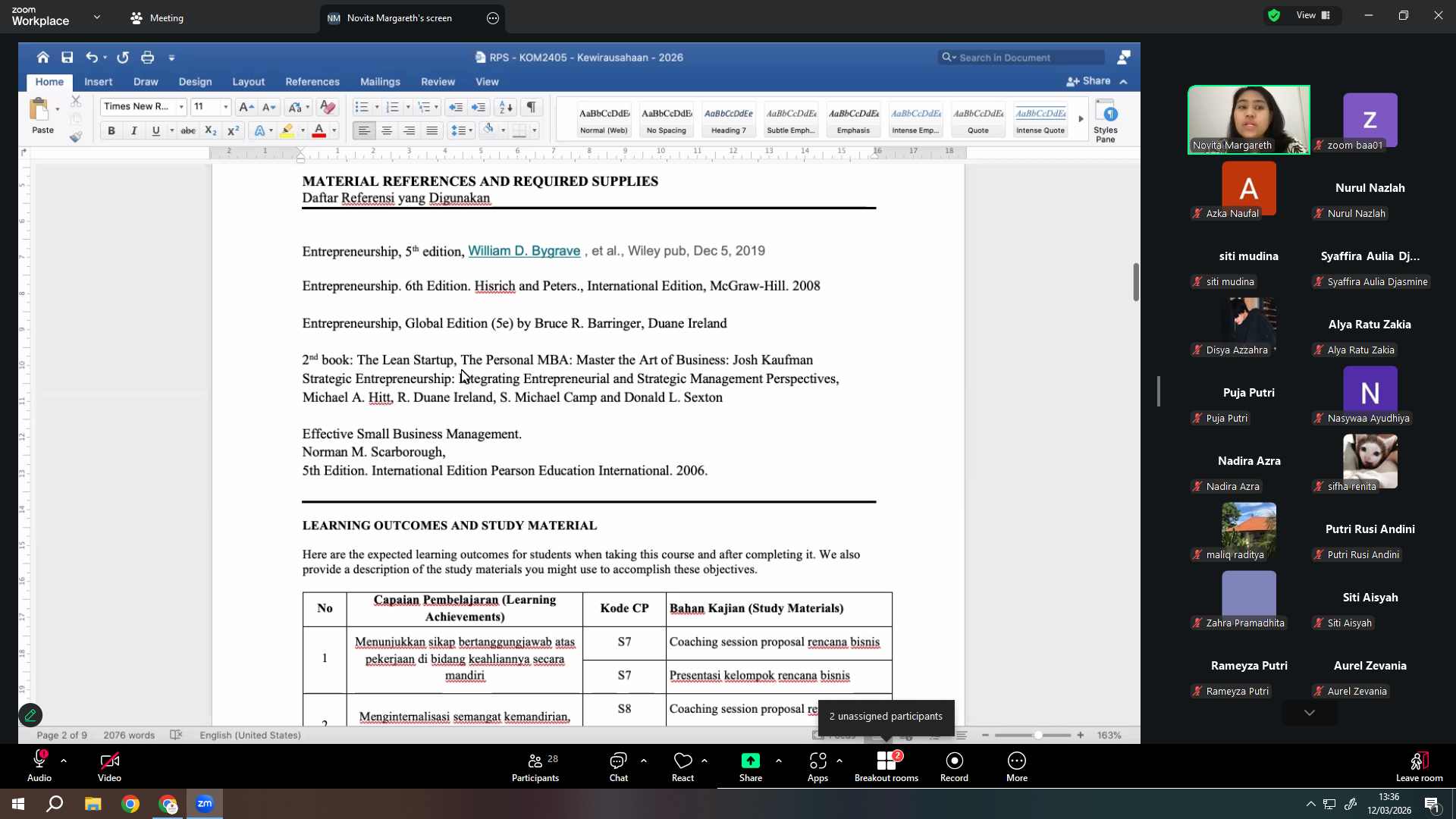Viewport: 1456px width, 819px height.
Task: Toggle Bold formatting
Action: point(111,130)
